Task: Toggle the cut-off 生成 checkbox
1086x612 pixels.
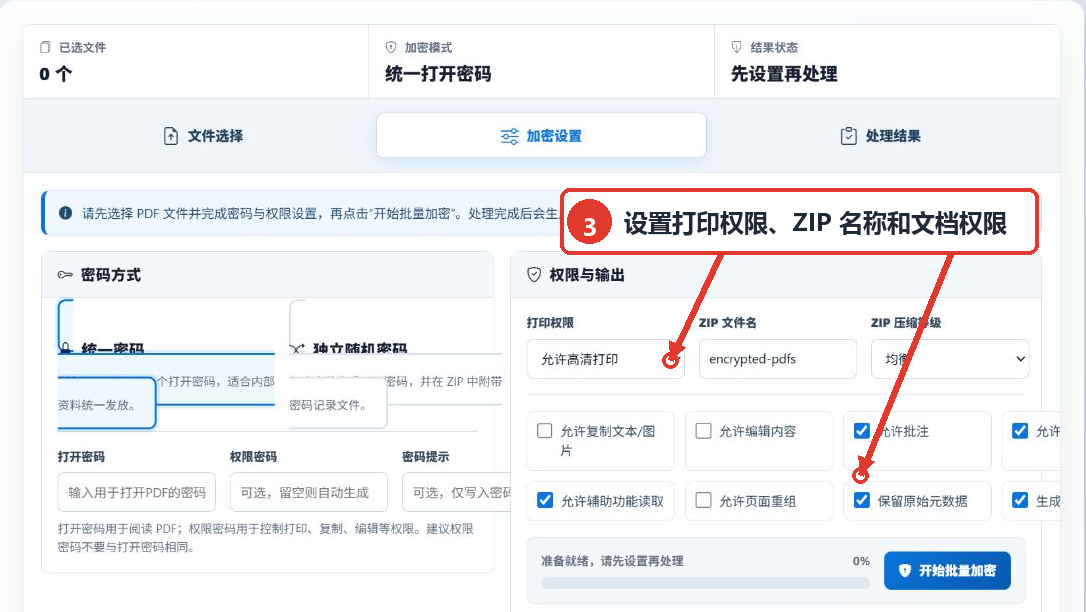Action: click(x=1020, y=501)
